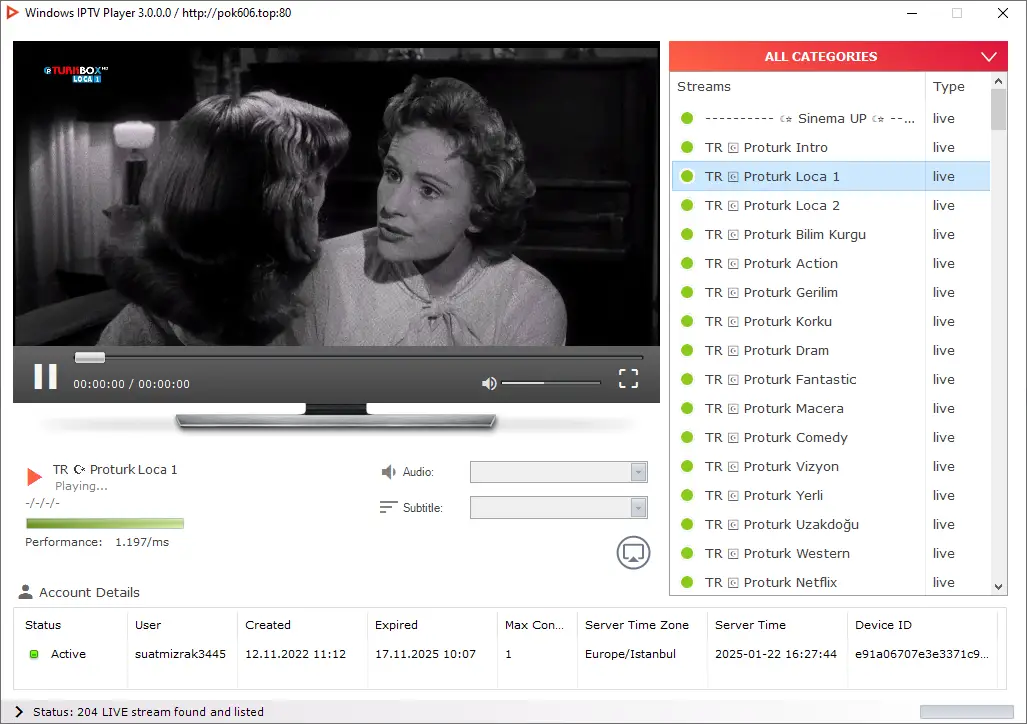
Task: Click scroll up arrow in stream list
Action: 998,81
